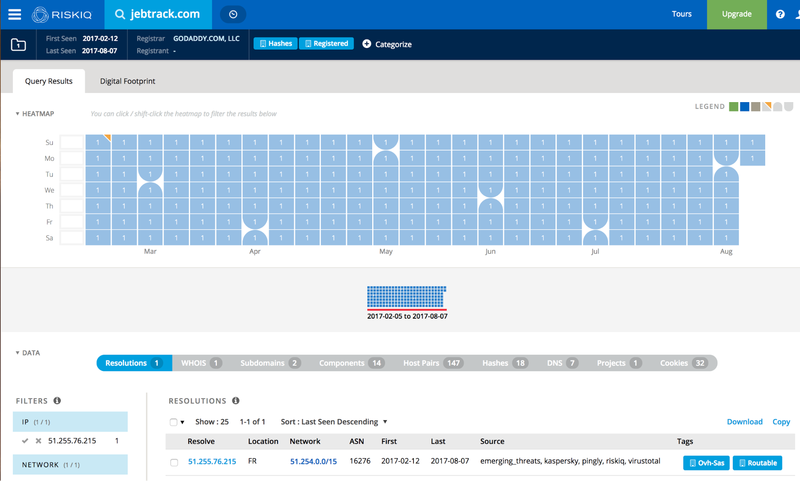This screenshot has height=481, width=800.
Task: Open the history clock icon
Action: (x=233, y=14)
